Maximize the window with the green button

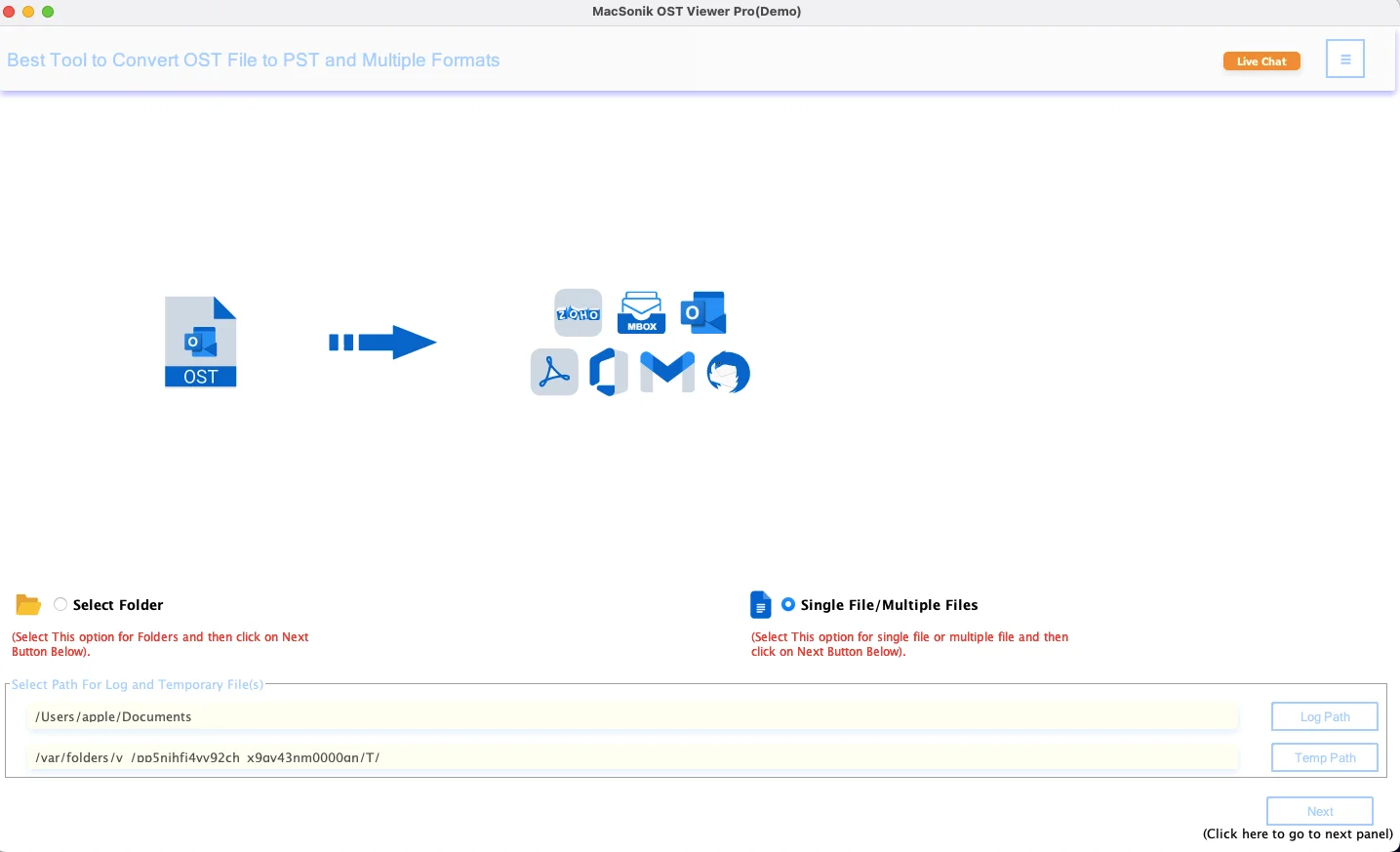[48, 12]
